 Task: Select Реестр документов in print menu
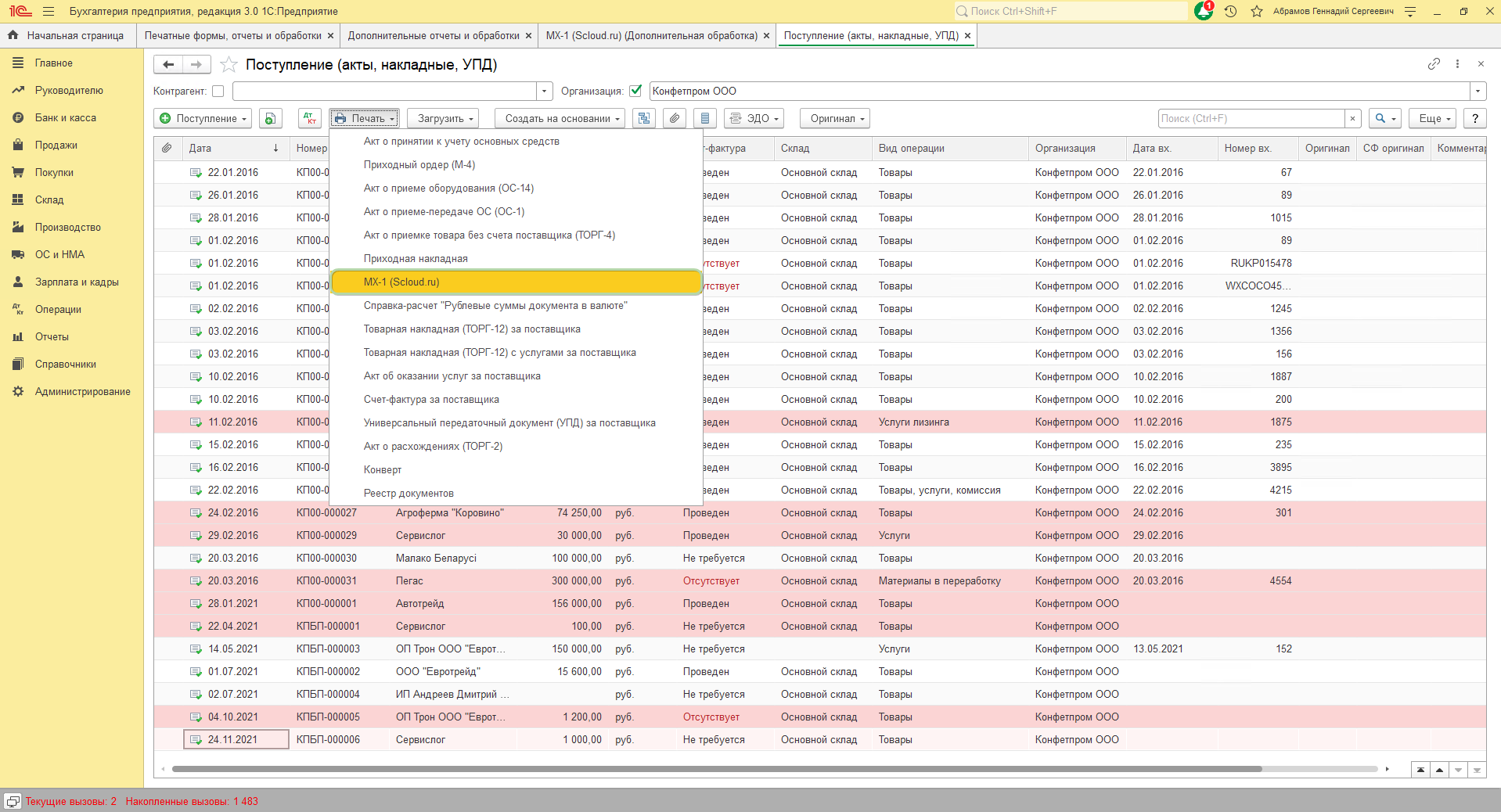tap(517, 494)
